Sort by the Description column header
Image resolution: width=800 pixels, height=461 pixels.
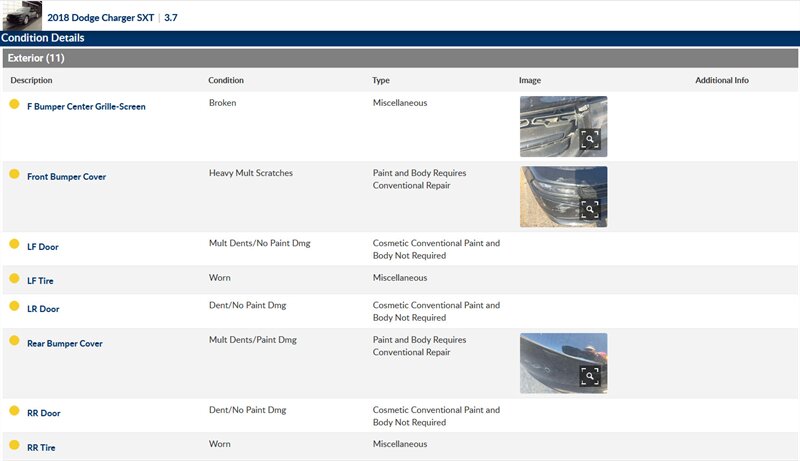31,80
